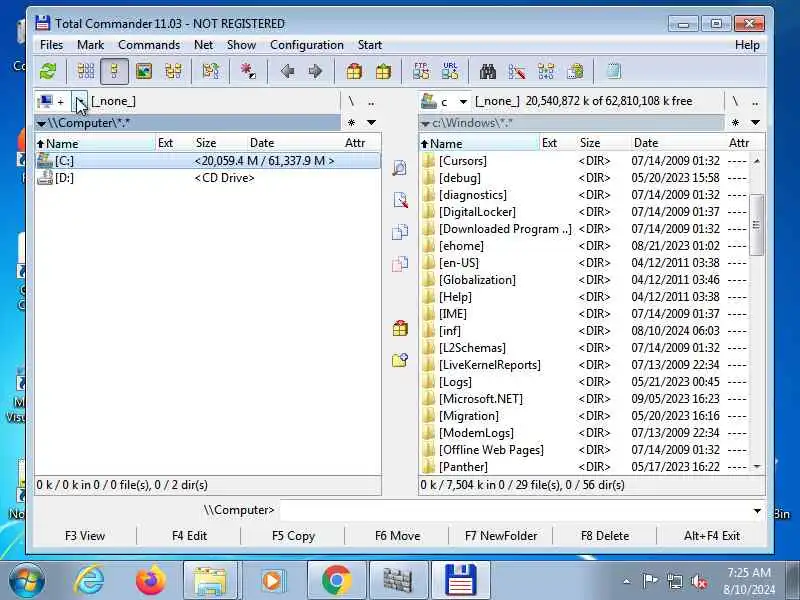Viewport: 800px width, 600px height.
Task: Open the Files menu
Action: click(52, 45)
